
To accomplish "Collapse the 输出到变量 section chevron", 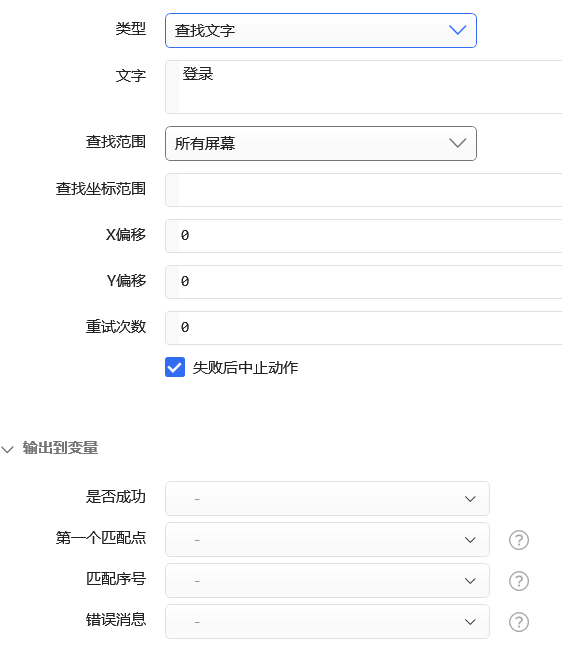I will (x=8, y=449).
